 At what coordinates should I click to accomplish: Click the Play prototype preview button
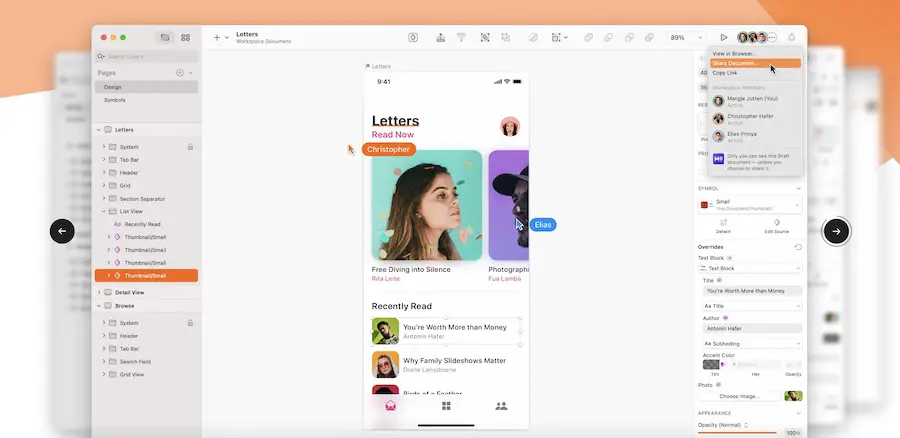coord(724,37)
